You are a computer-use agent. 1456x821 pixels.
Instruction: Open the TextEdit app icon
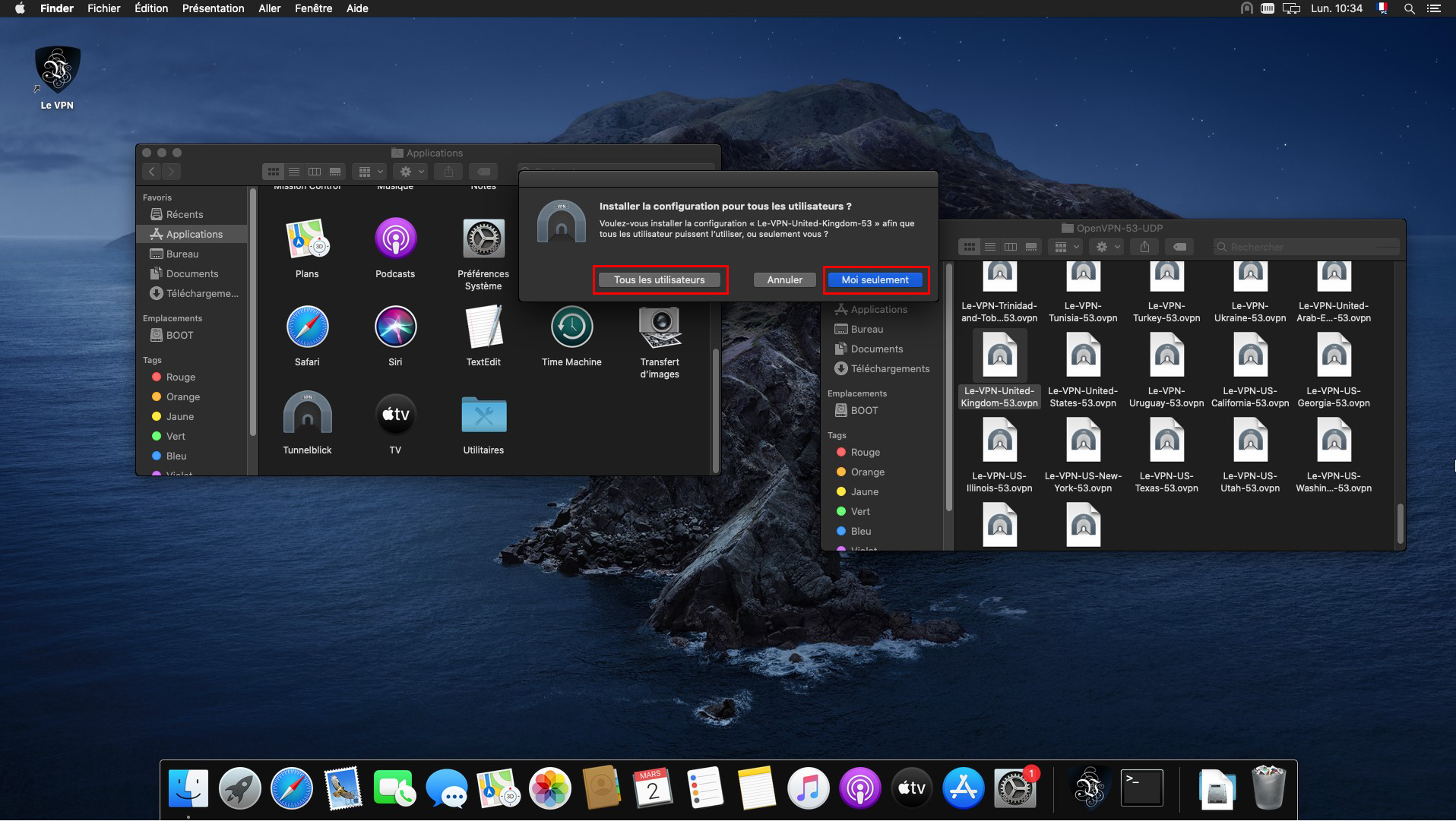point(483,335)
